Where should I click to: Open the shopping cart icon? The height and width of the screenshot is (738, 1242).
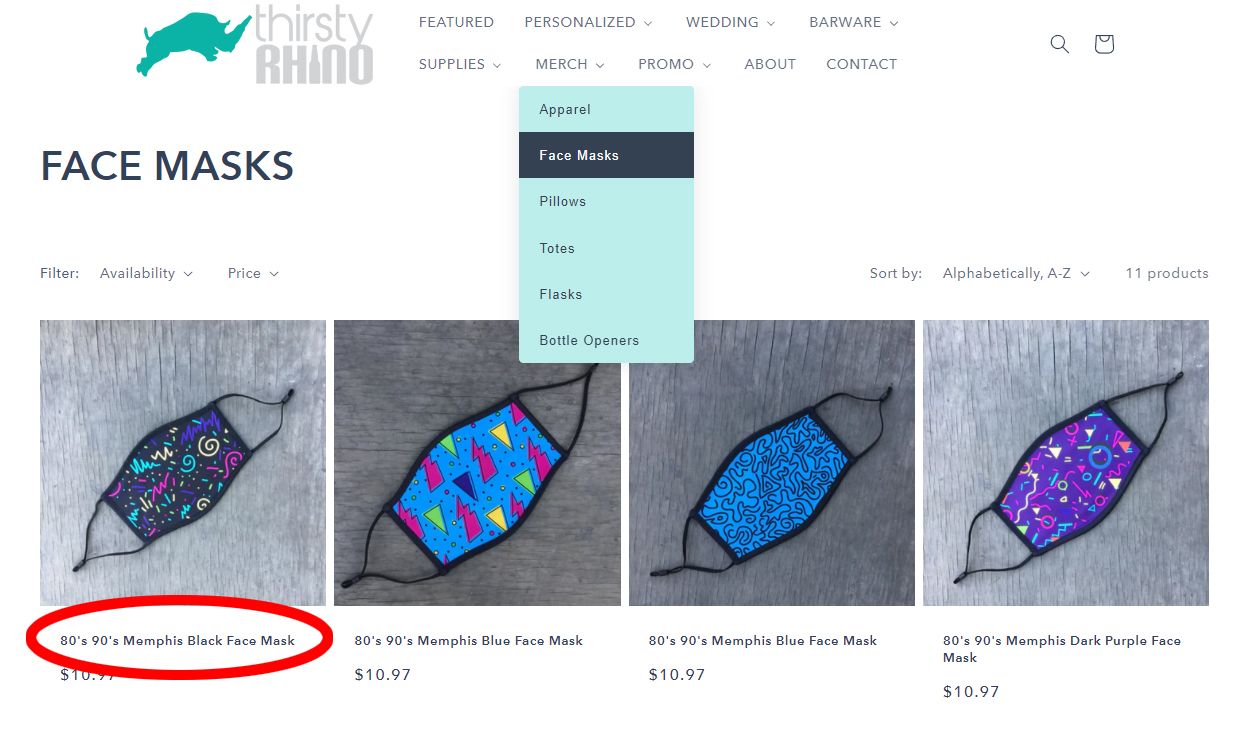click(x=1104, y=44)
